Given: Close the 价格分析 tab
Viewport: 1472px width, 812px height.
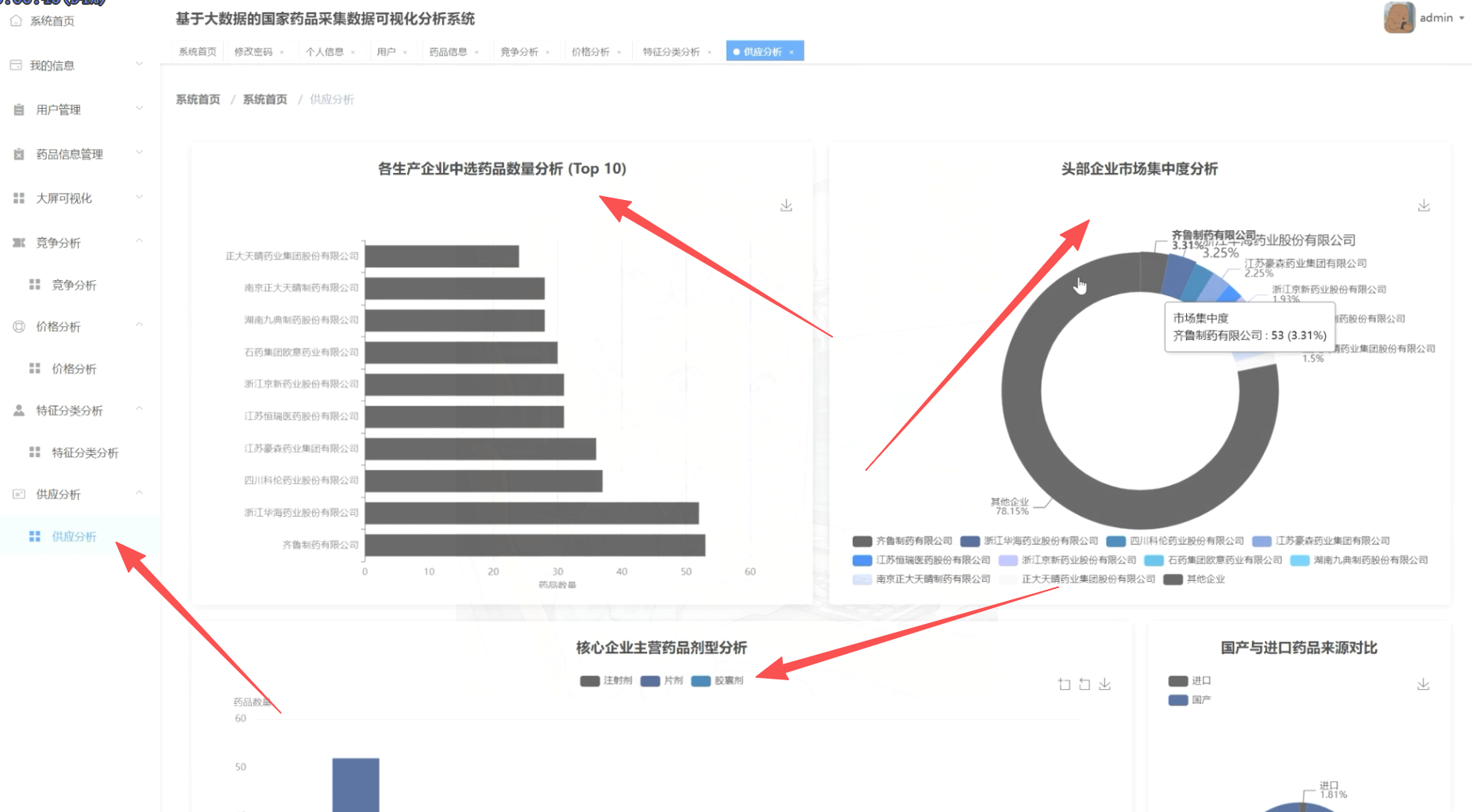Looking at the screenshot, I should 618,52.
